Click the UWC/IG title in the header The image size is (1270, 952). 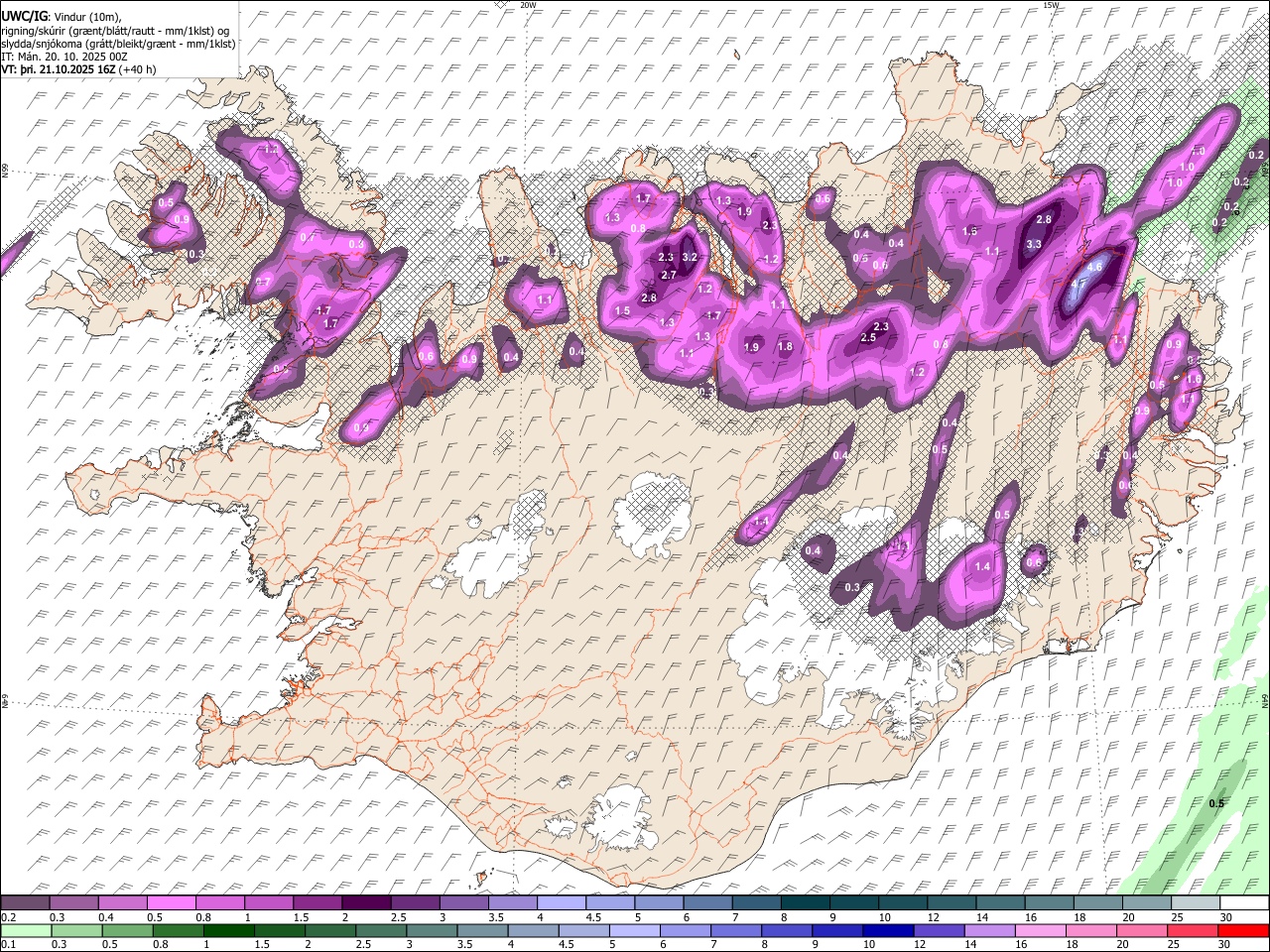click(23, 17)
